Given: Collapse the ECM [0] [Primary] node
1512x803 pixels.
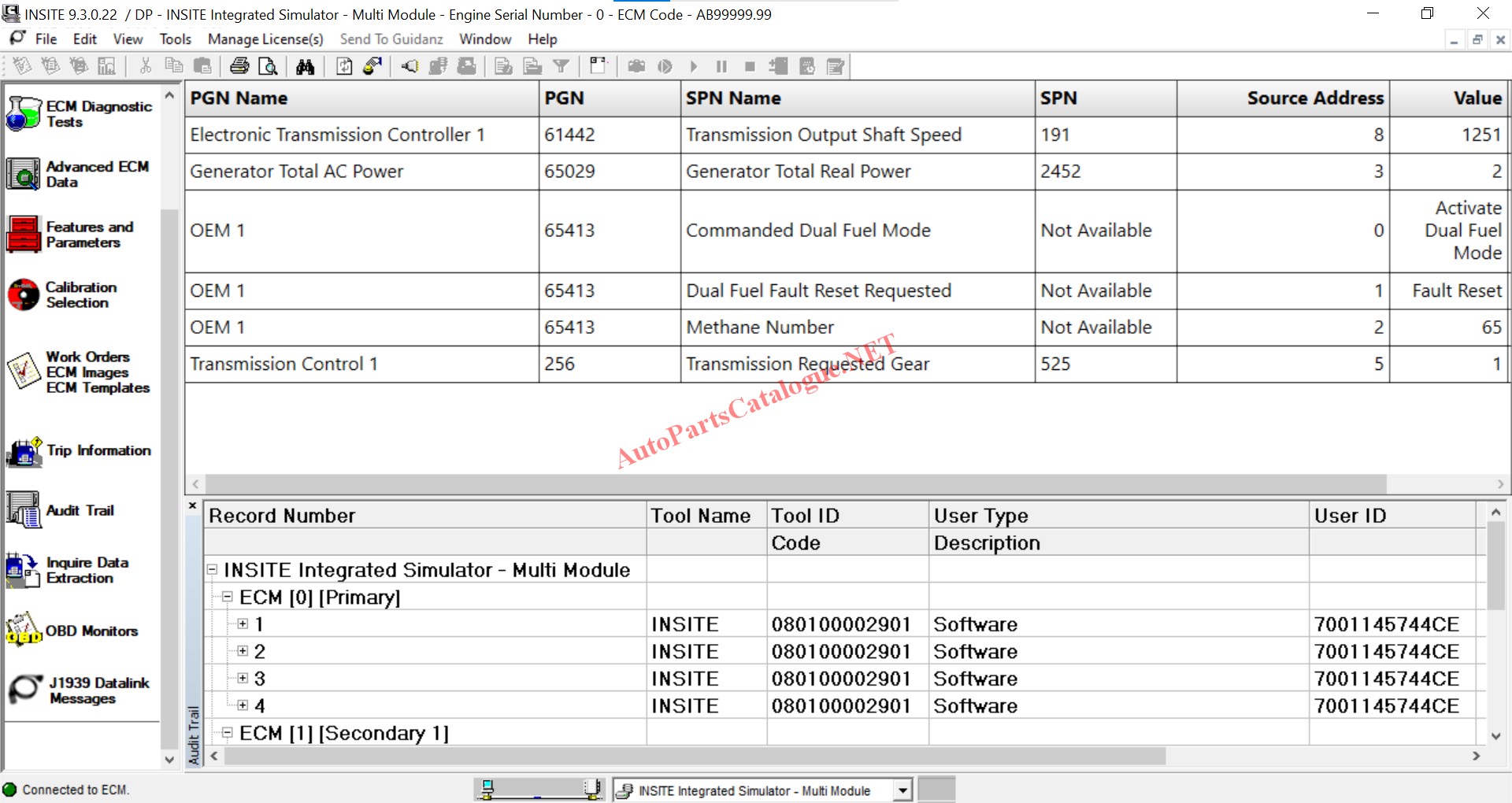Looking at the screenshot, I should 228,597.
